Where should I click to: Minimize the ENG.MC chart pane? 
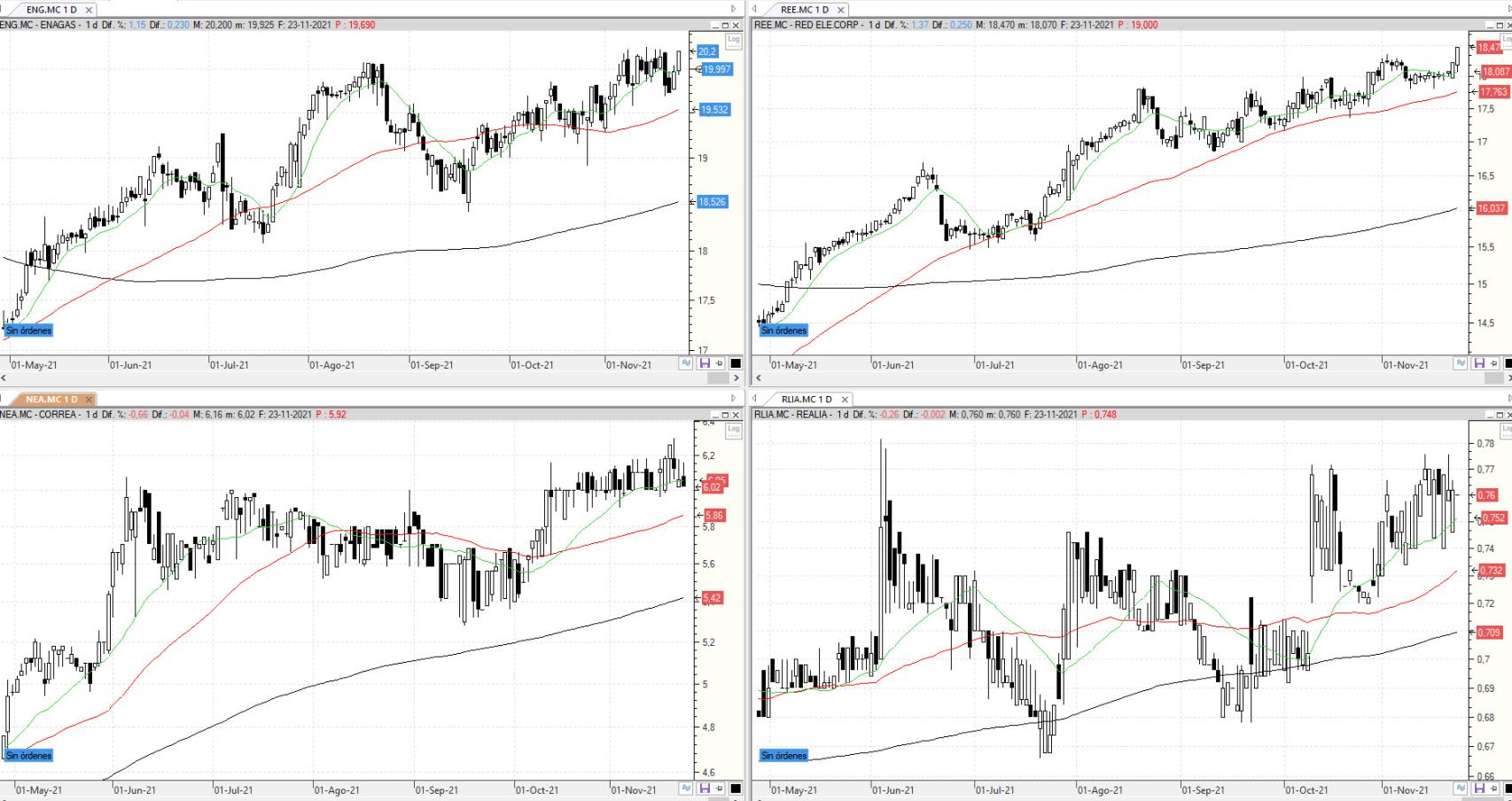(x=713, y=25)
